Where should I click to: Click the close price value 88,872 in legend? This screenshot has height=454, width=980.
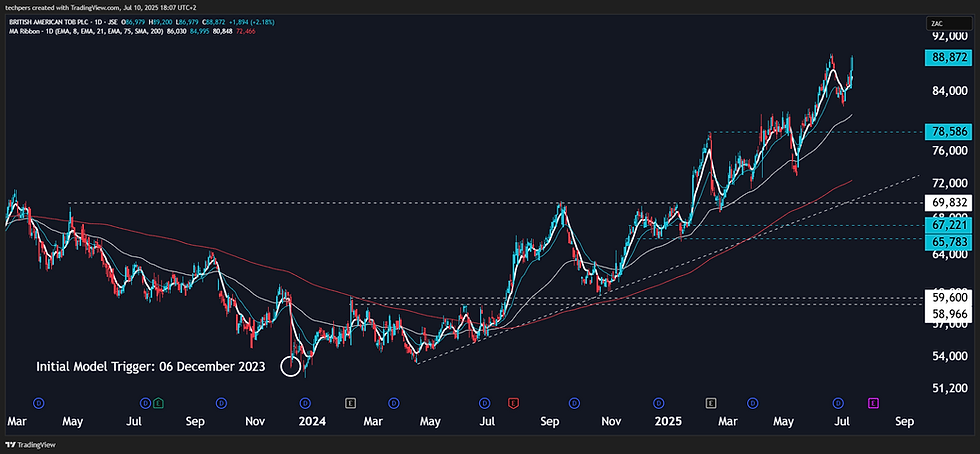click(x=216, y=23)
